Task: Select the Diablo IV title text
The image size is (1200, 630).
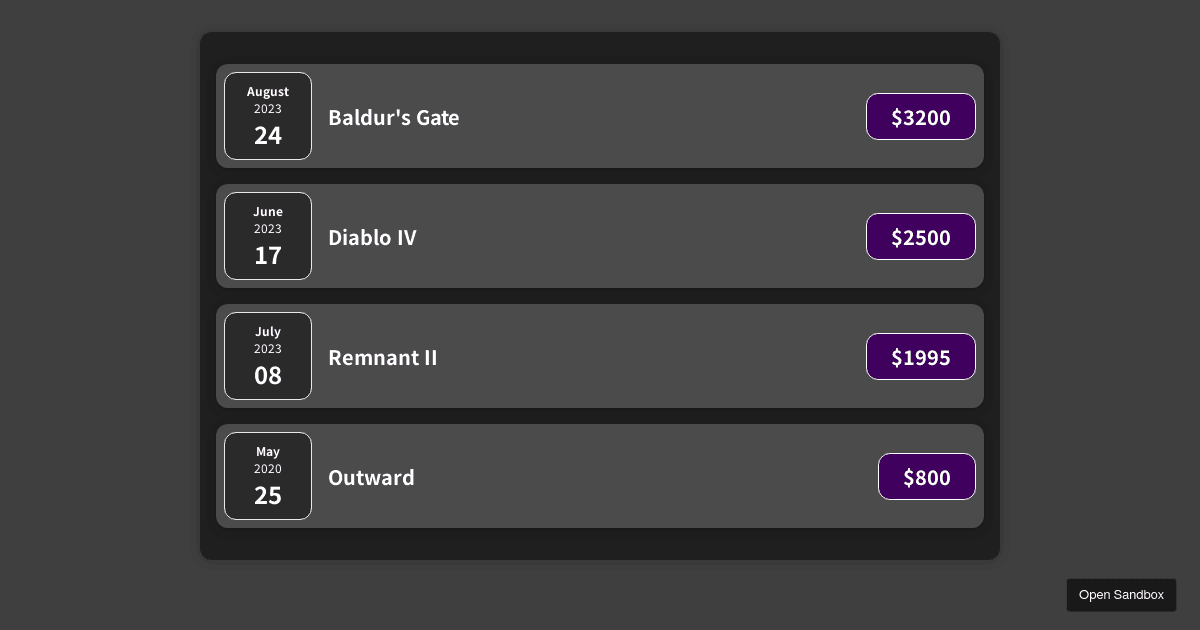Action: pos(372,237)
